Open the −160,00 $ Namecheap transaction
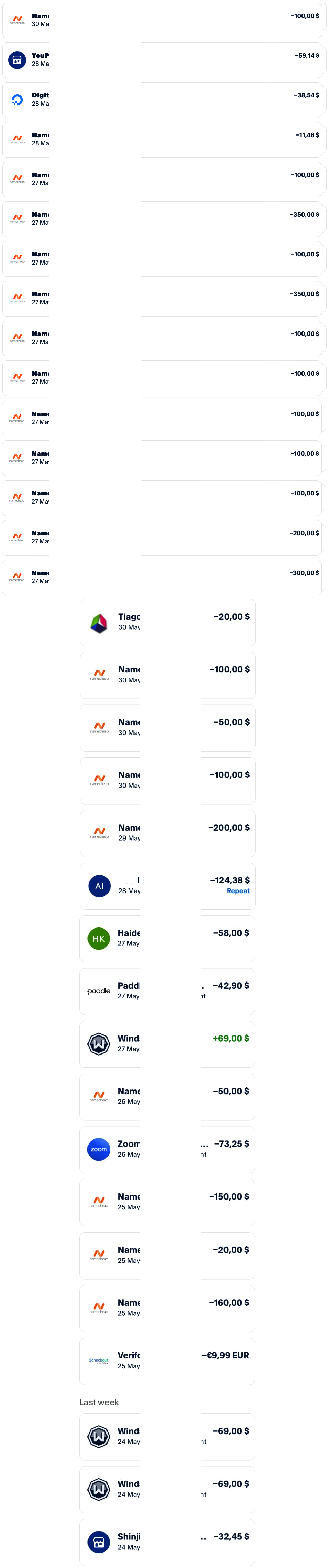 [x=167, y=1309]
